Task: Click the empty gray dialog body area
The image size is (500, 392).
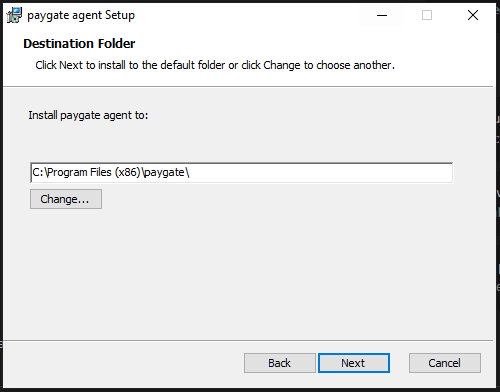Action: coord(248,273)
